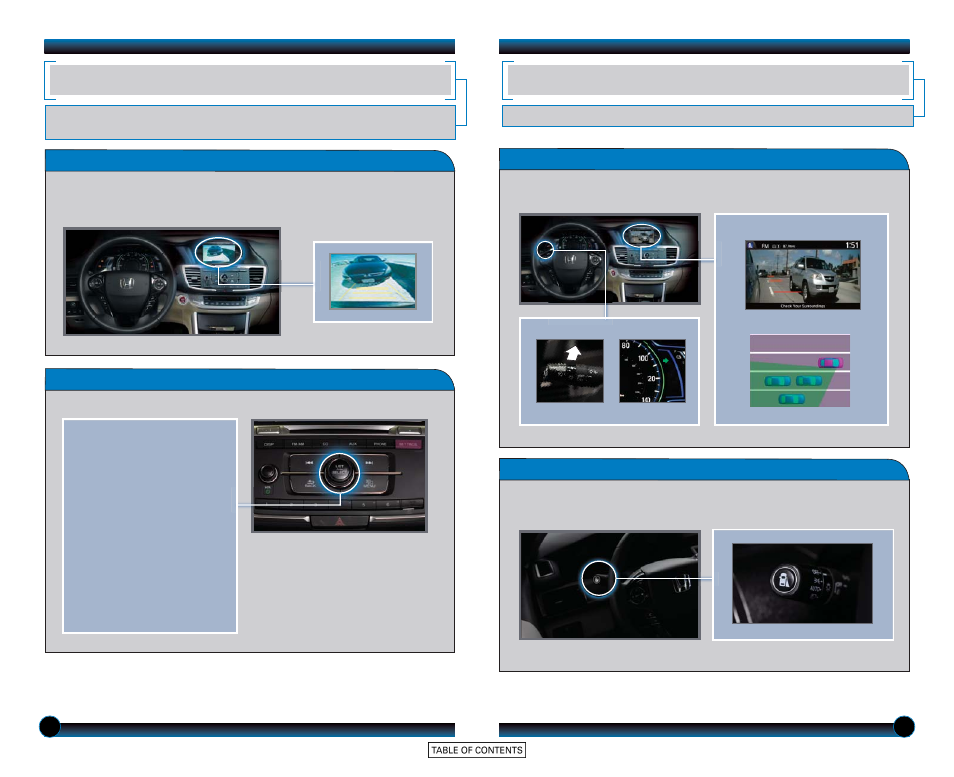The width and height of the screenshot is (954, 777).
Task: Click the 1:51 clock on camera display
Action: pyautogui.click(x=852, y=245)
